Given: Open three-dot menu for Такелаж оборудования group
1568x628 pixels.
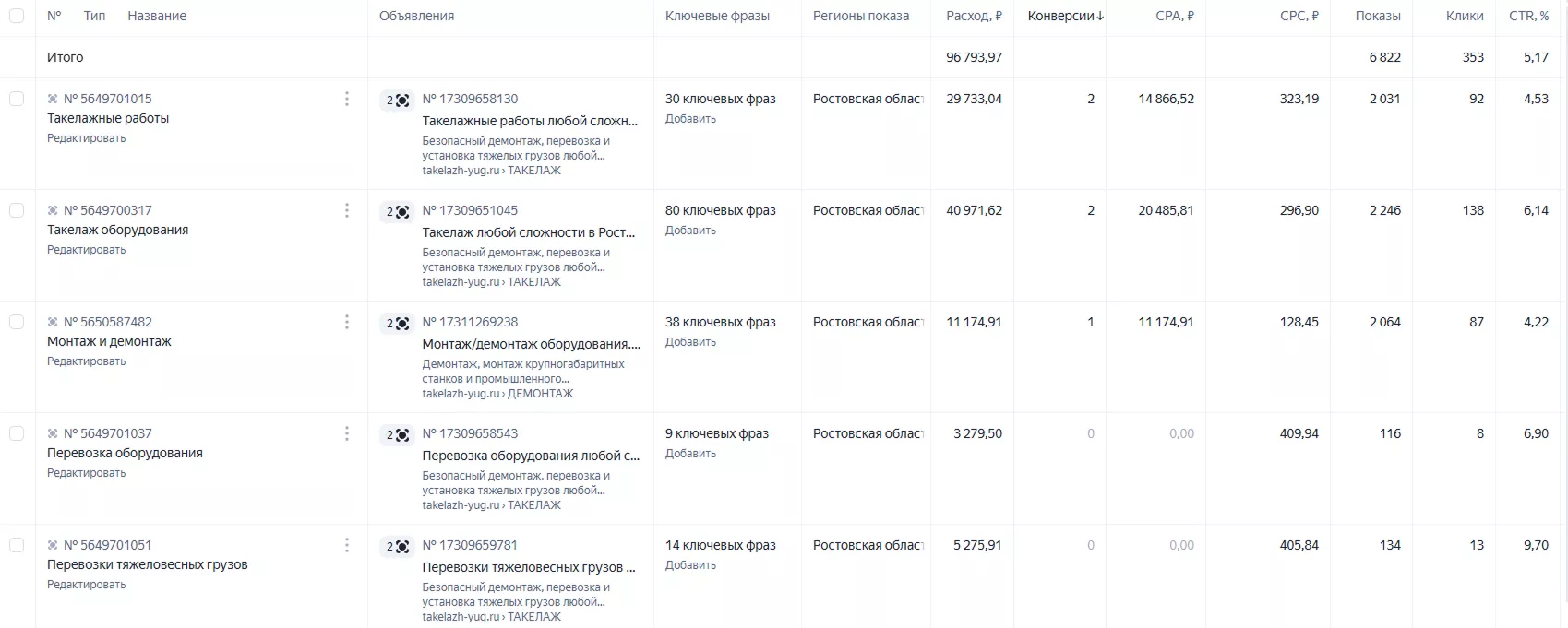Looking at the screenshot, I should pos(347,210).
